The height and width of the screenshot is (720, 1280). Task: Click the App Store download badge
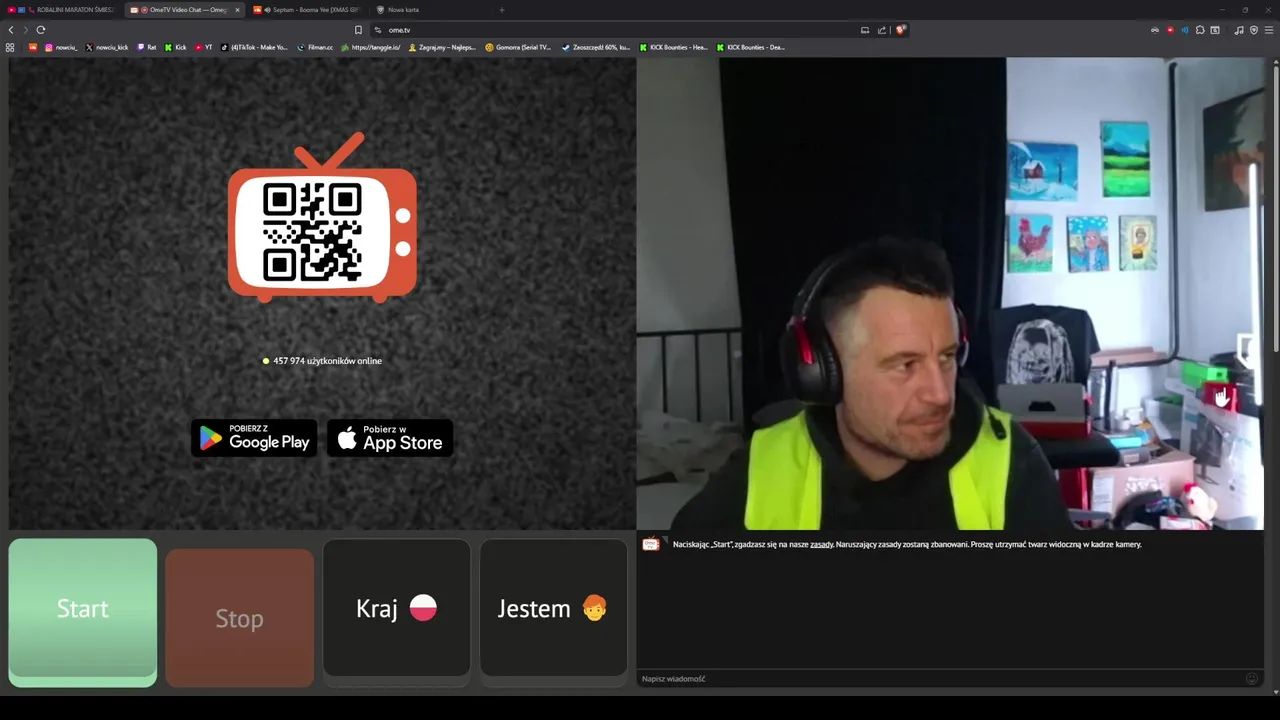(390, 438)
